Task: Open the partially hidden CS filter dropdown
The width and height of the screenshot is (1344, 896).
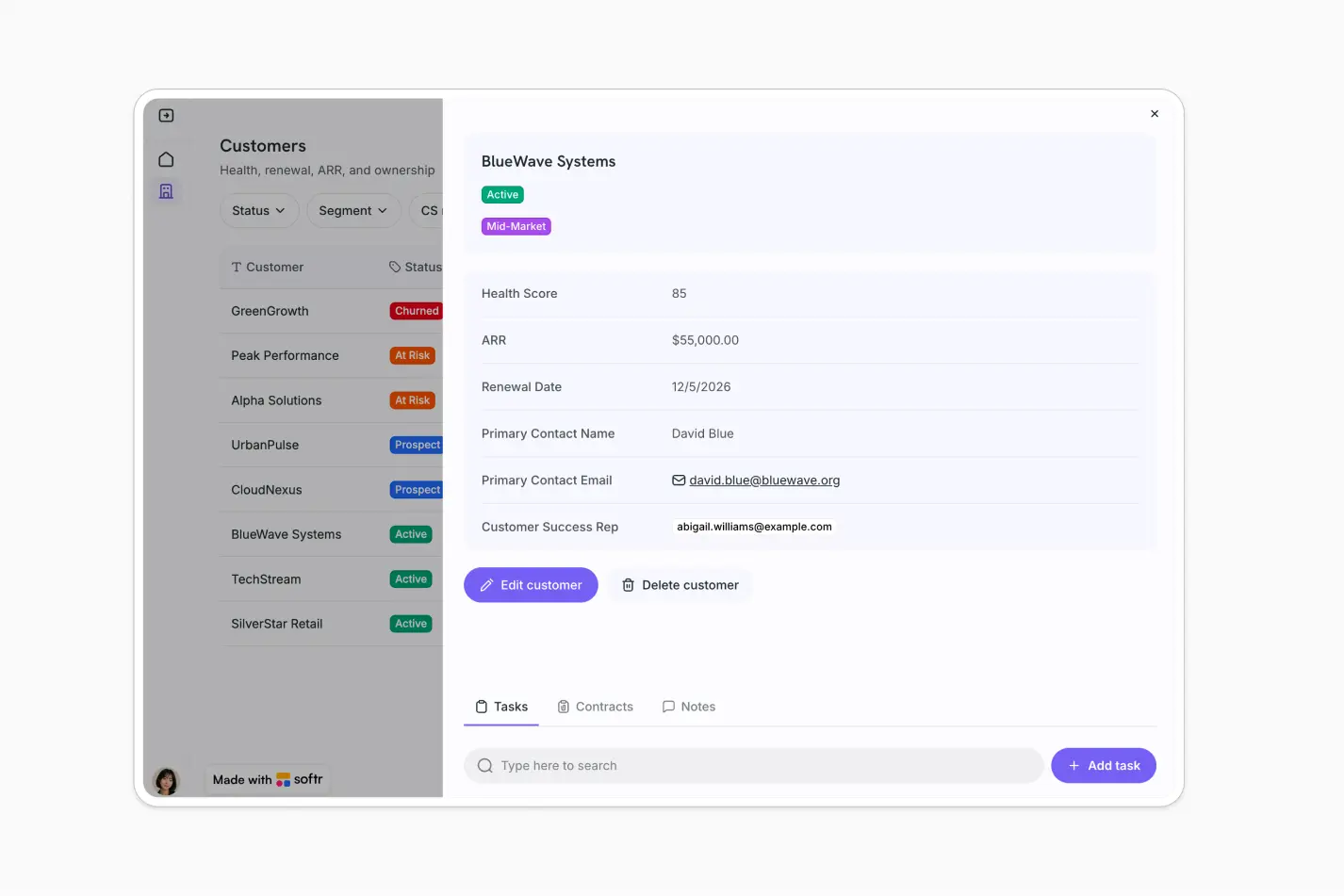Action: click(426, 211)
